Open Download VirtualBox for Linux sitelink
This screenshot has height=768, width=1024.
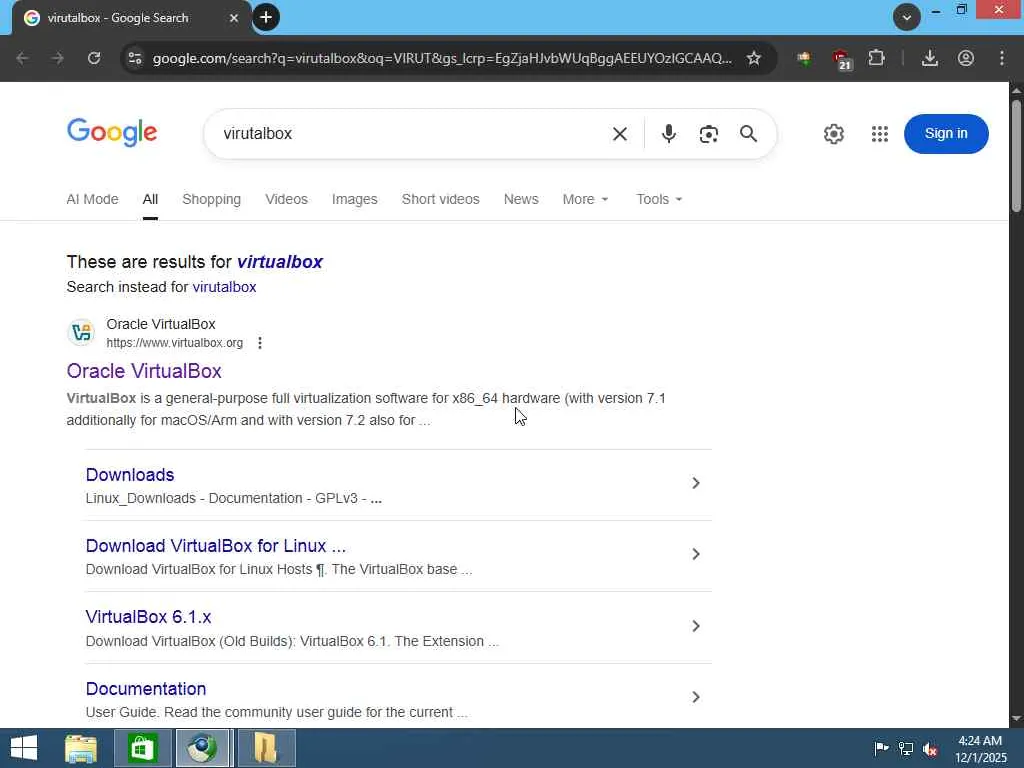click(216, 546)
